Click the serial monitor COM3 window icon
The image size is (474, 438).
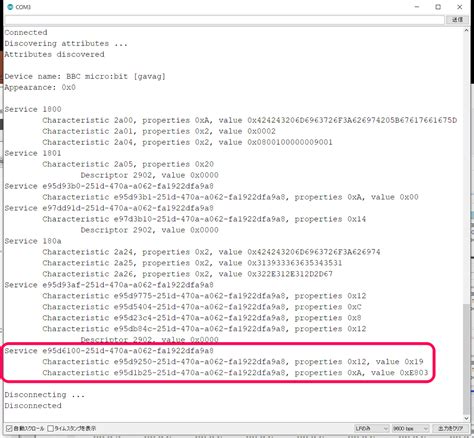pyautogui.click(x=10, y=7)
